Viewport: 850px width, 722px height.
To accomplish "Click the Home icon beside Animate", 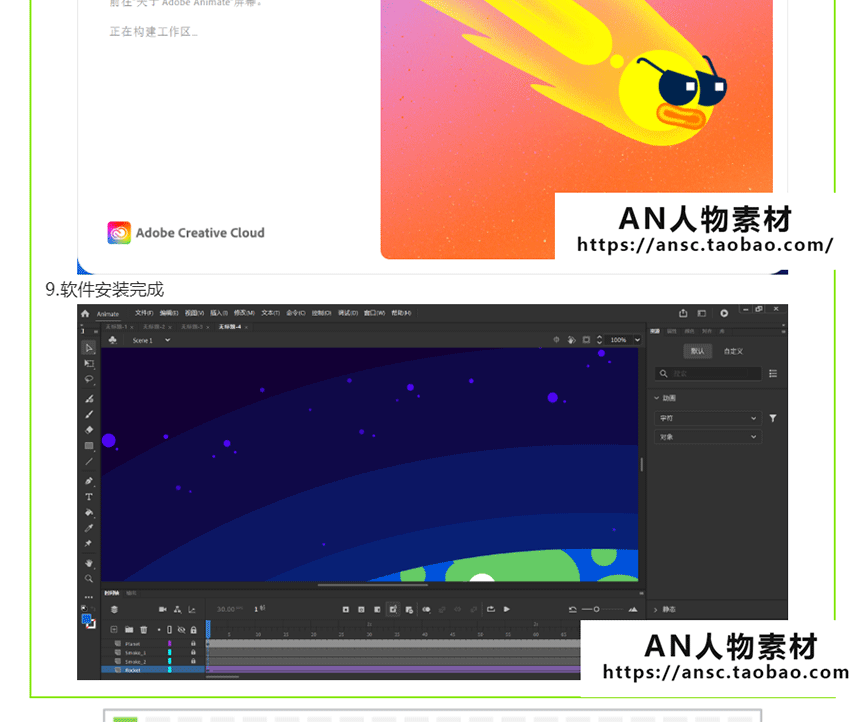I will coord(85,313).
